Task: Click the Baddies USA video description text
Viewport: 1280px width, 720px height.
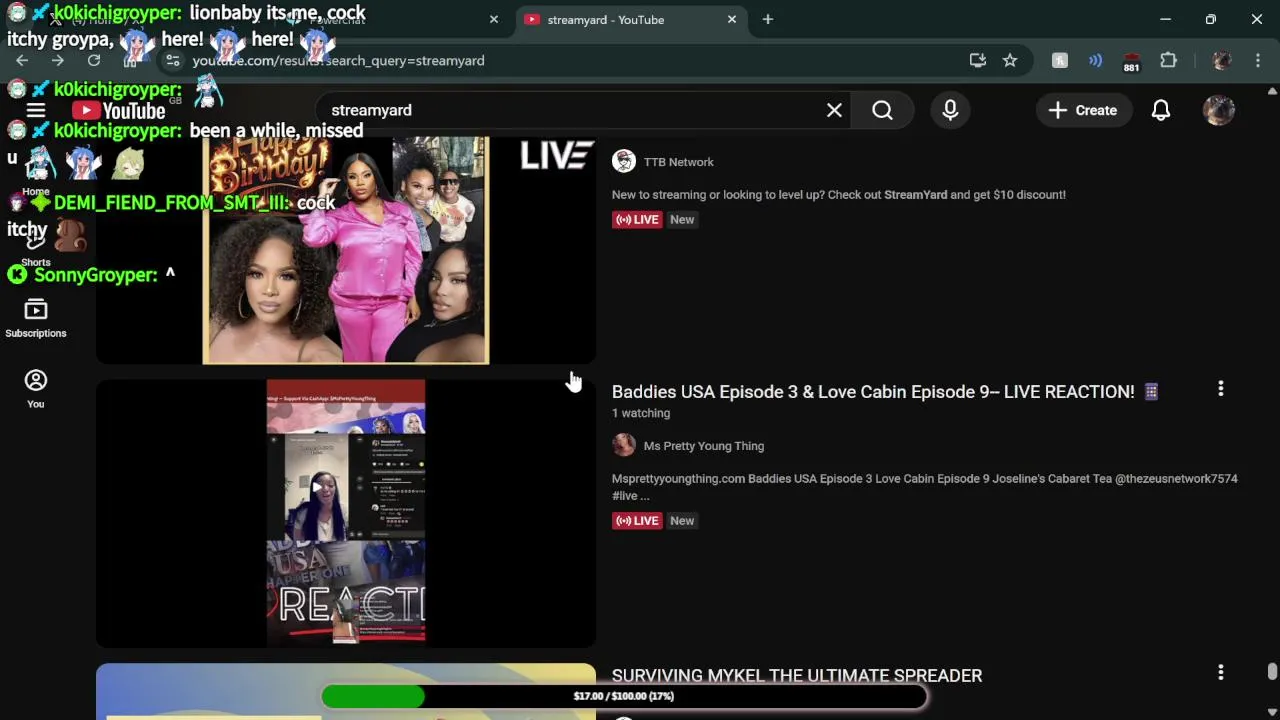Action: (924, 487)
